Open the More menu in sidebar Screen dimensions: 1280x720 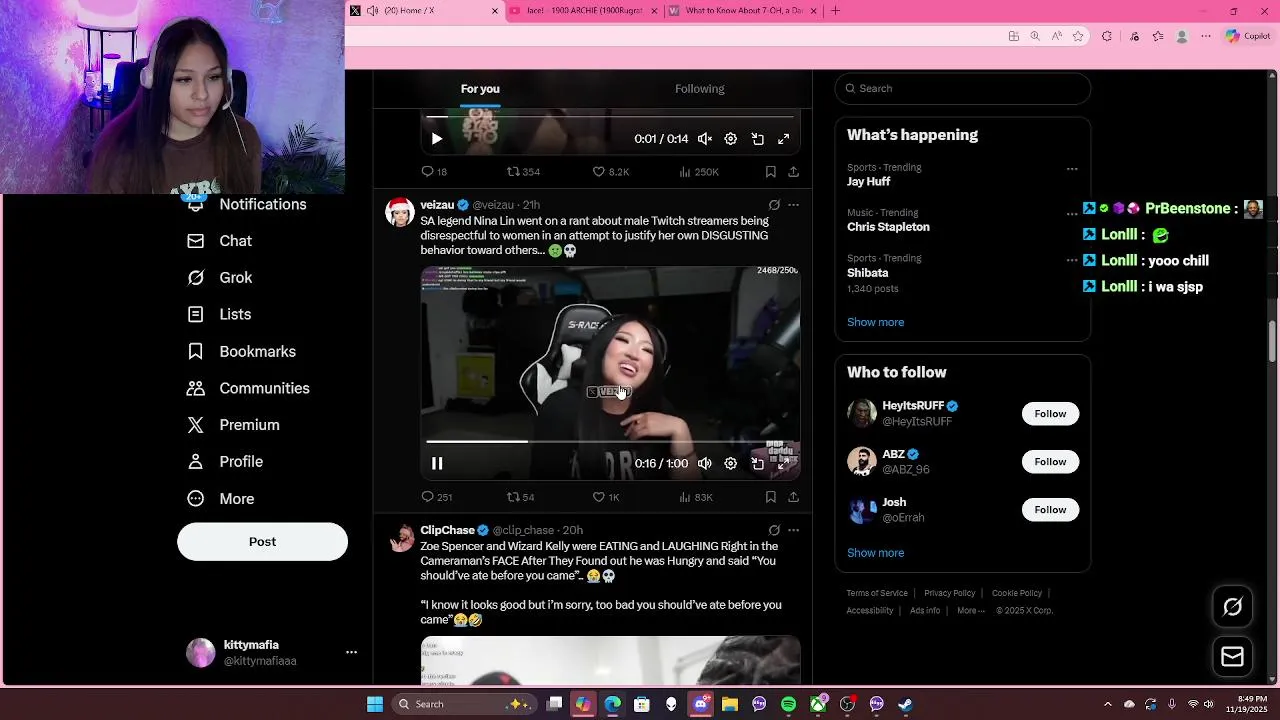[x=222, y=499]
